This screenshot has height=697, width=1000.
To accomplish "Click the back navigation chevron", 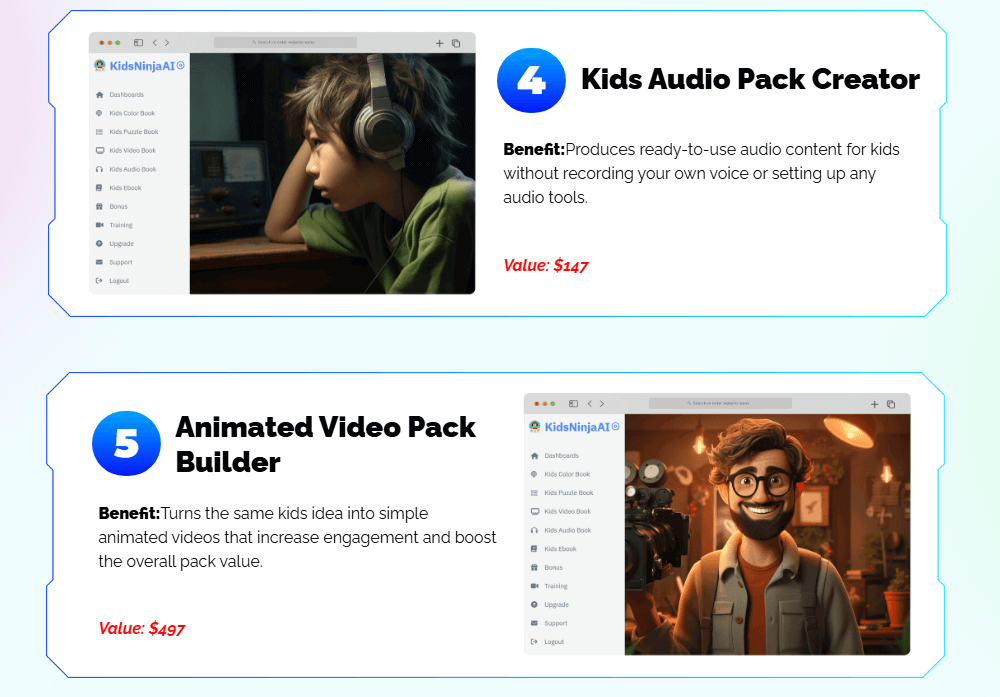I will click(153, 43).
